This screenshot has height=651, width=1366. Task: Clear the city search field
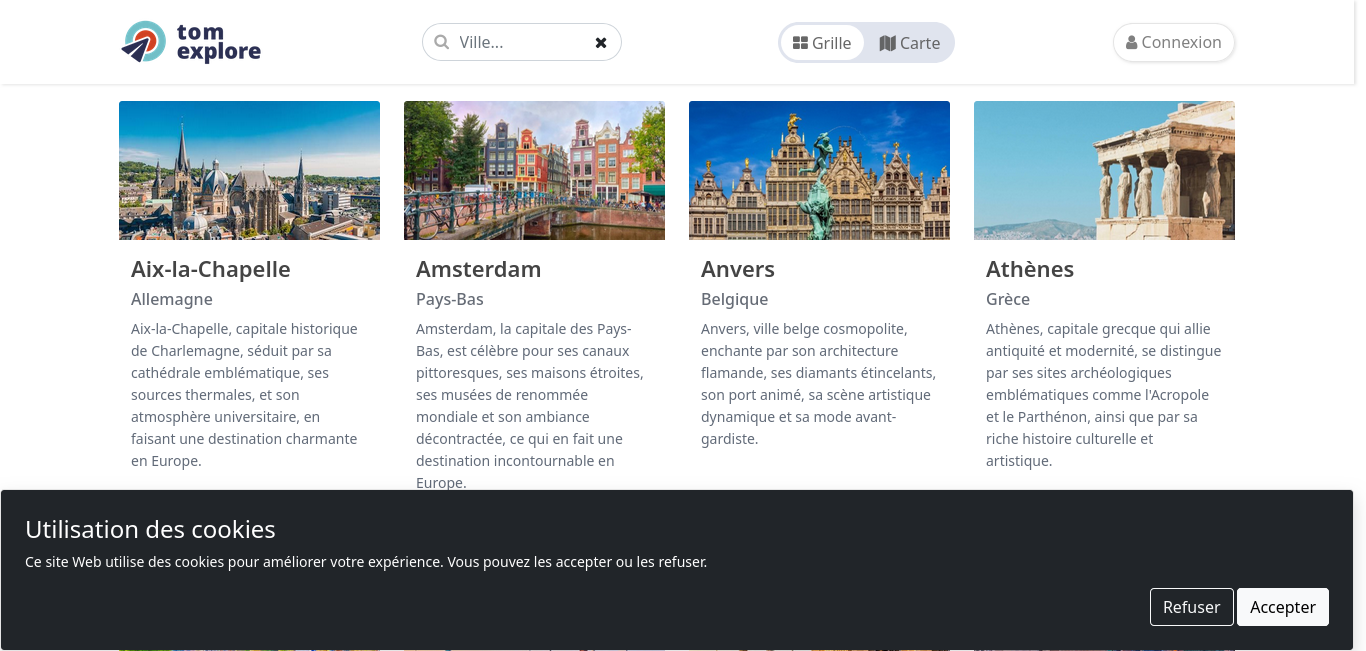(x=601, y=42)
